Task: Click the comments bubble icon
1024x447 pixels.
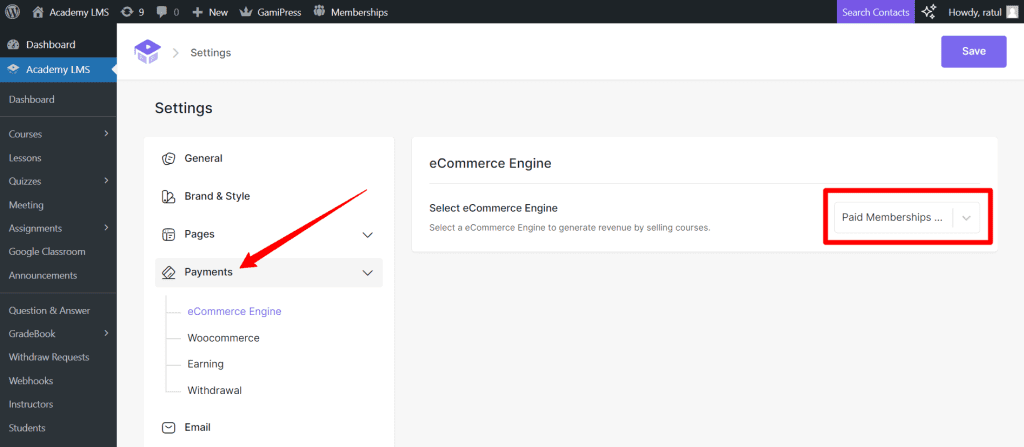Action: [x=162, y=12]
